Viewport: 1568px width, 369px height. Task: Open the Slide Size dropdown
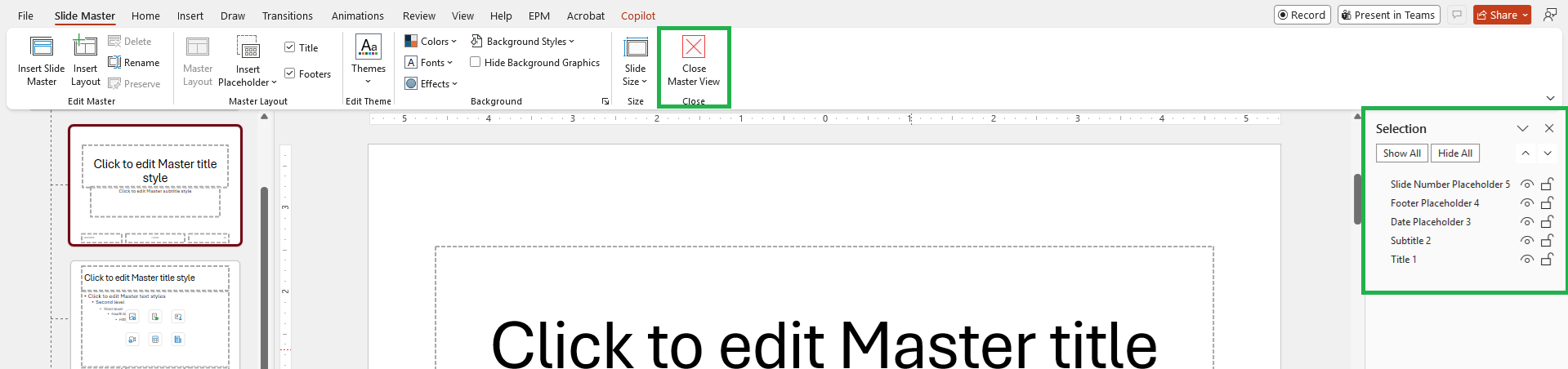pyautogui.click(x=635, y=61)
